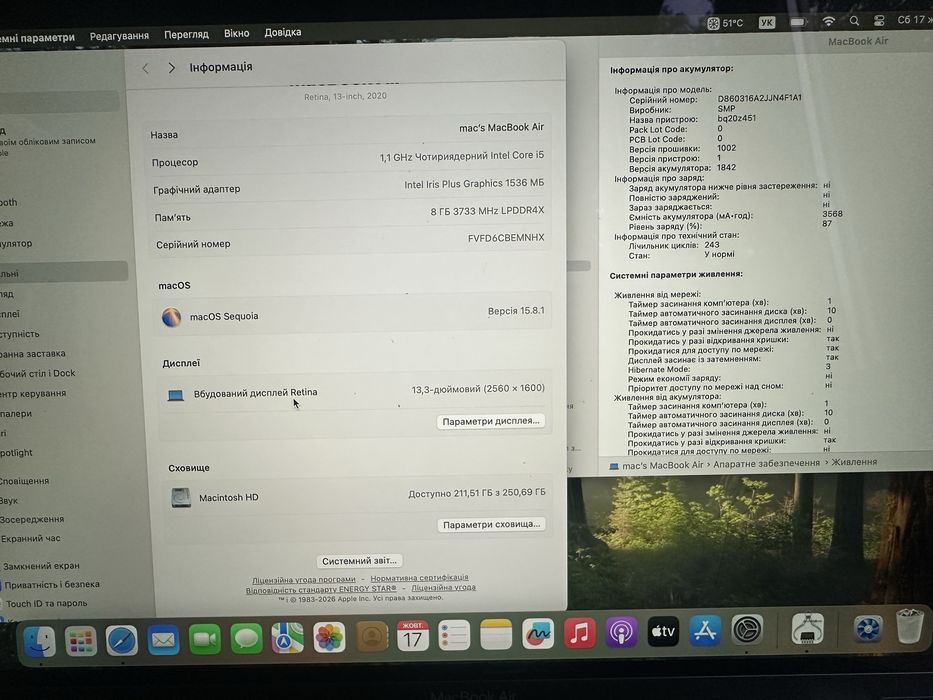Viewport: 933px width, 700px height.
Task: Select Touch ID та пароль in sidebar
Action: (x=46, y=604)
